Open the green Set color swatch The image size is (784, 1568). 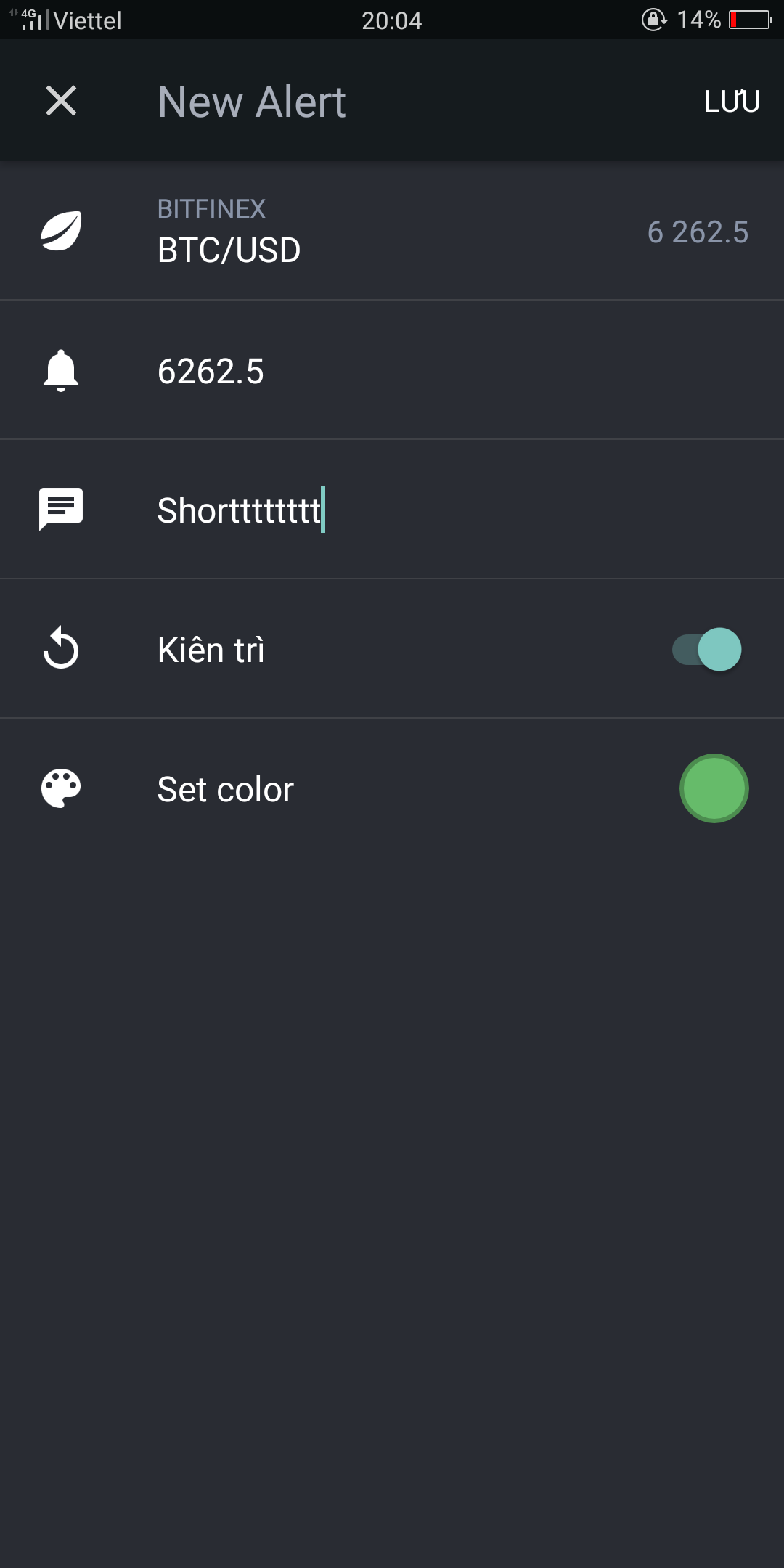(714, 788)
